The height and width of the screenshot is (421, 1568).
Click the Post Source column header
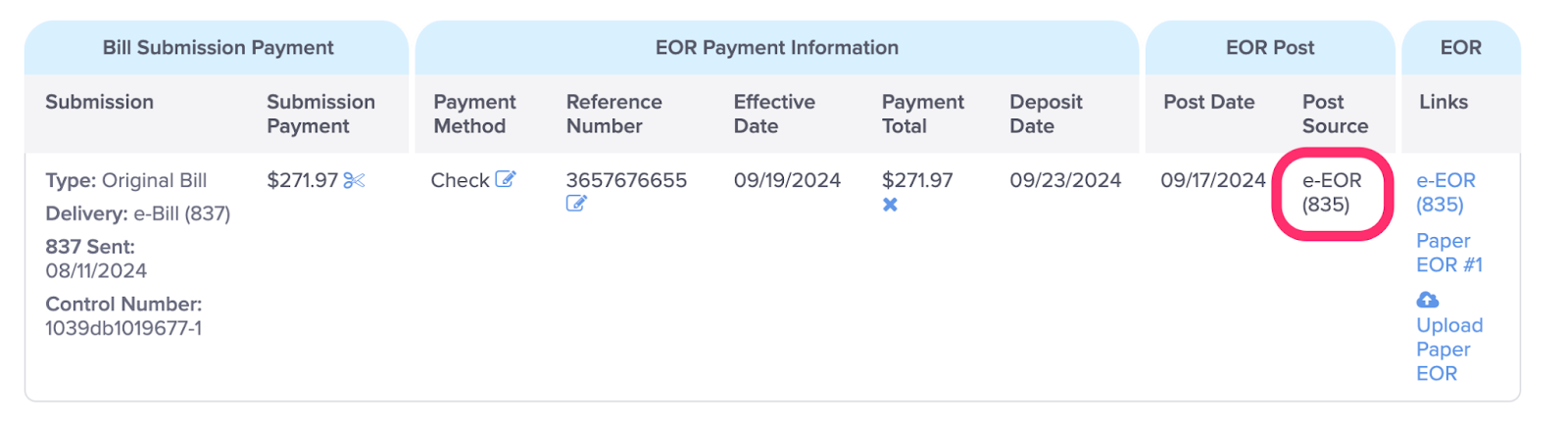[1335, 114]
